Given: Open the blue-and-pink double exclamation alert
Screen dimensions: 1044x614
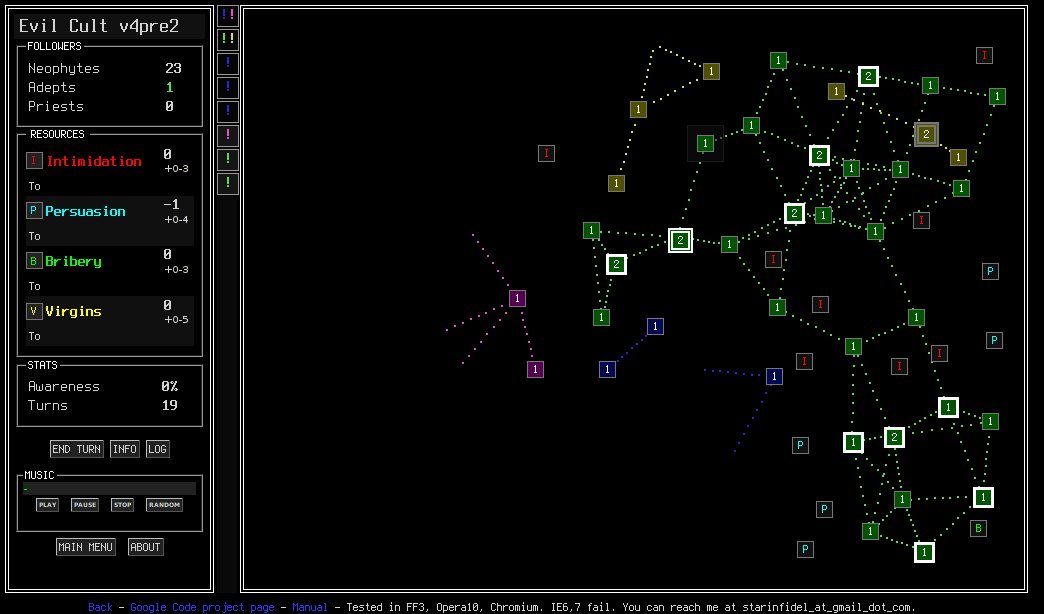Looking at the screenshot, I should [x=228, y=15].
